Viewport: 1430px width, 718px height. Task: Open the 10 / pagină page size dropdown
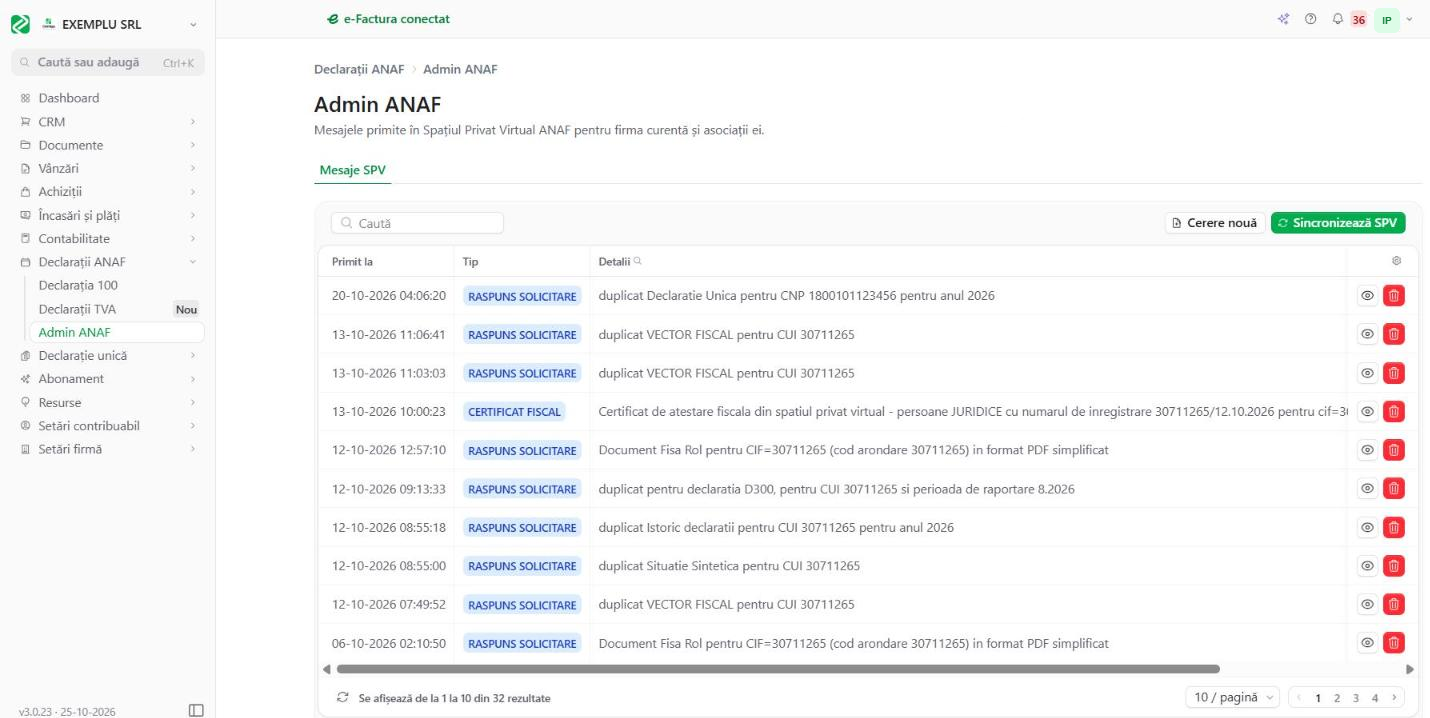1233,697
